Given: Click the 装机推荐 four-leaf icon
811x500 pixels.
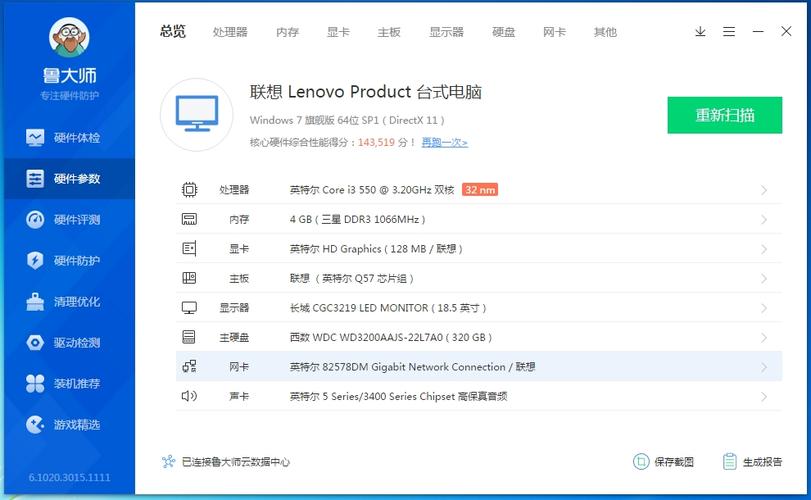Looking at the screenshot, I should click(35, 383).
